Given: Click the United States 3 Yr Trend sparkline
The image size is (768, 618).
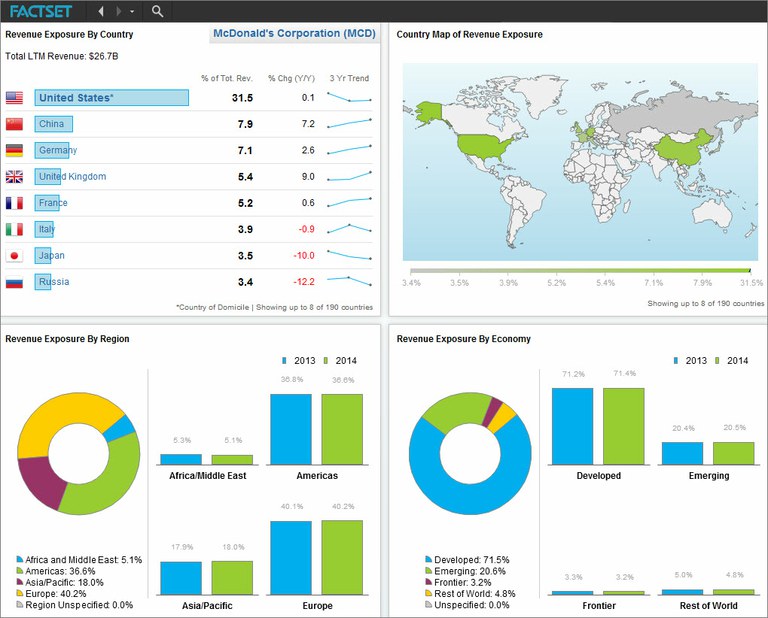Looking at the screenshot, I should point(349,97).
